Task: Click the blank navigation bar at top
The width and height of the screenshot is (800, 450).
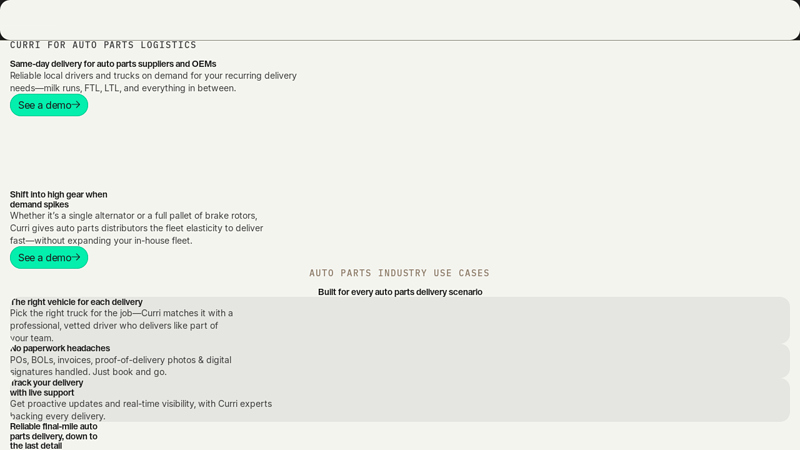Action: pyautogui.click(x=400, y=20)
